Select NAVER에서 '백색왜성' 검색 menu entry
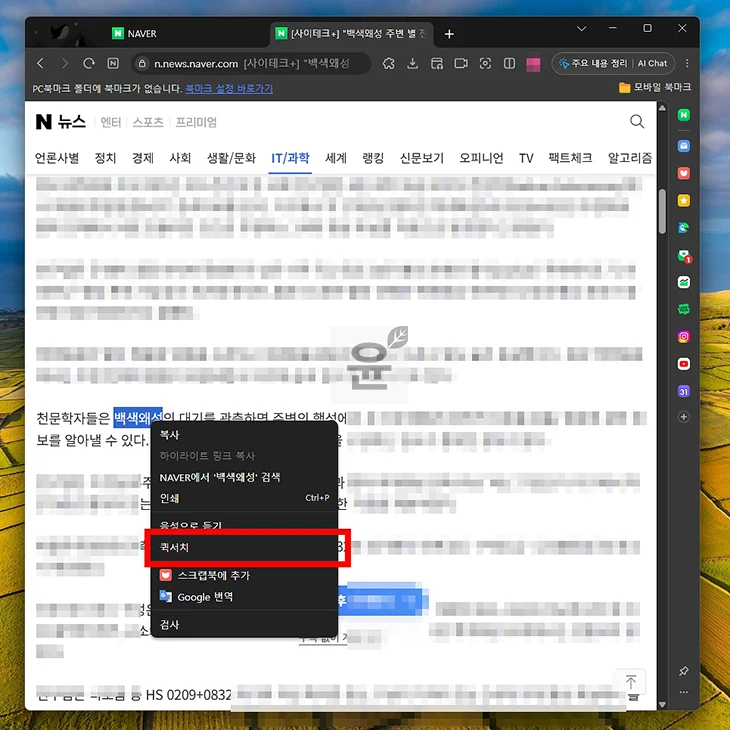 pyautogui.click(x=243, y=477)
